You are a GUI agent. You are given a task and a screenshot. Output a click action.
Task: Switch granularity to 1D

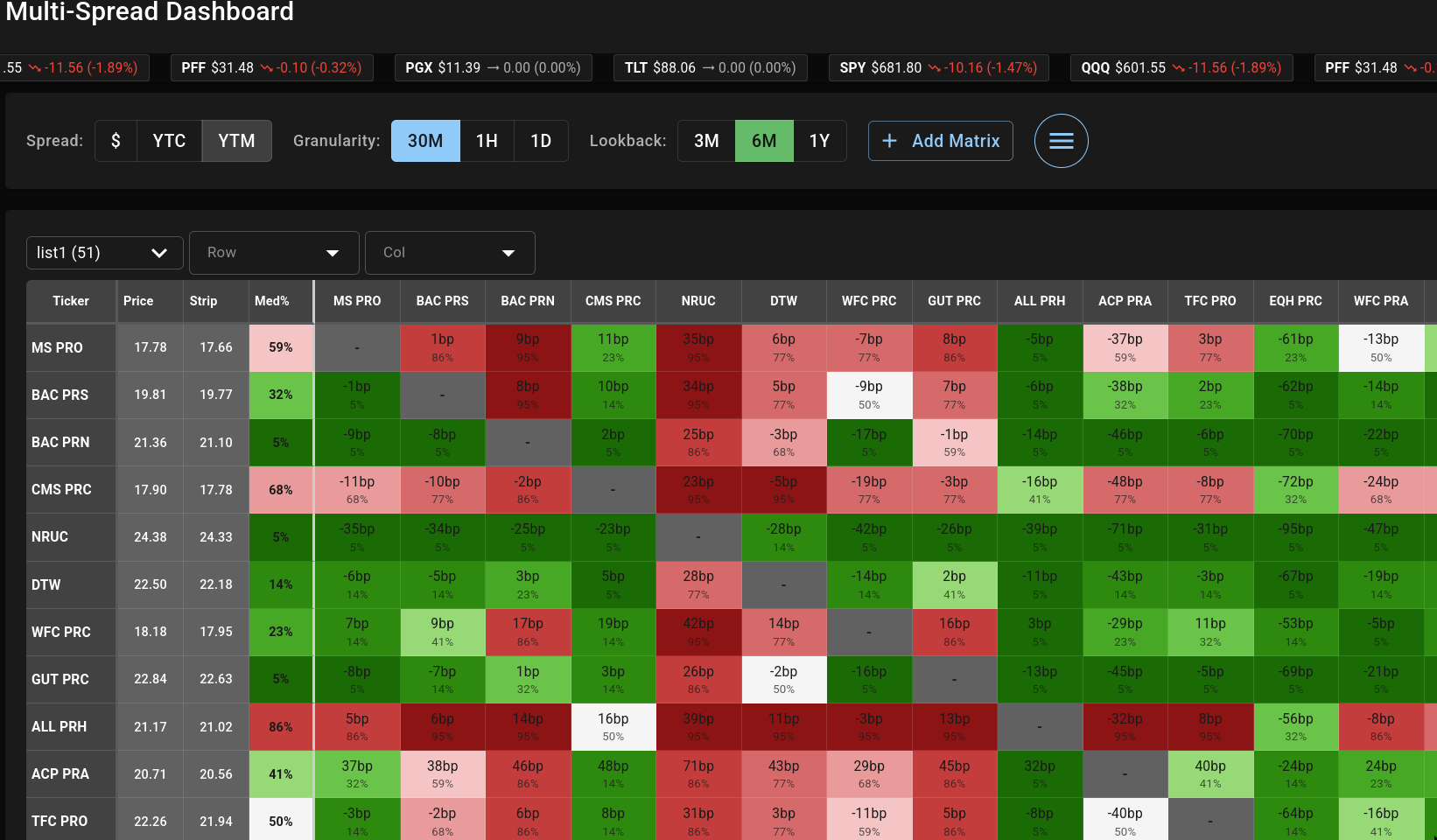coord(541,141)
